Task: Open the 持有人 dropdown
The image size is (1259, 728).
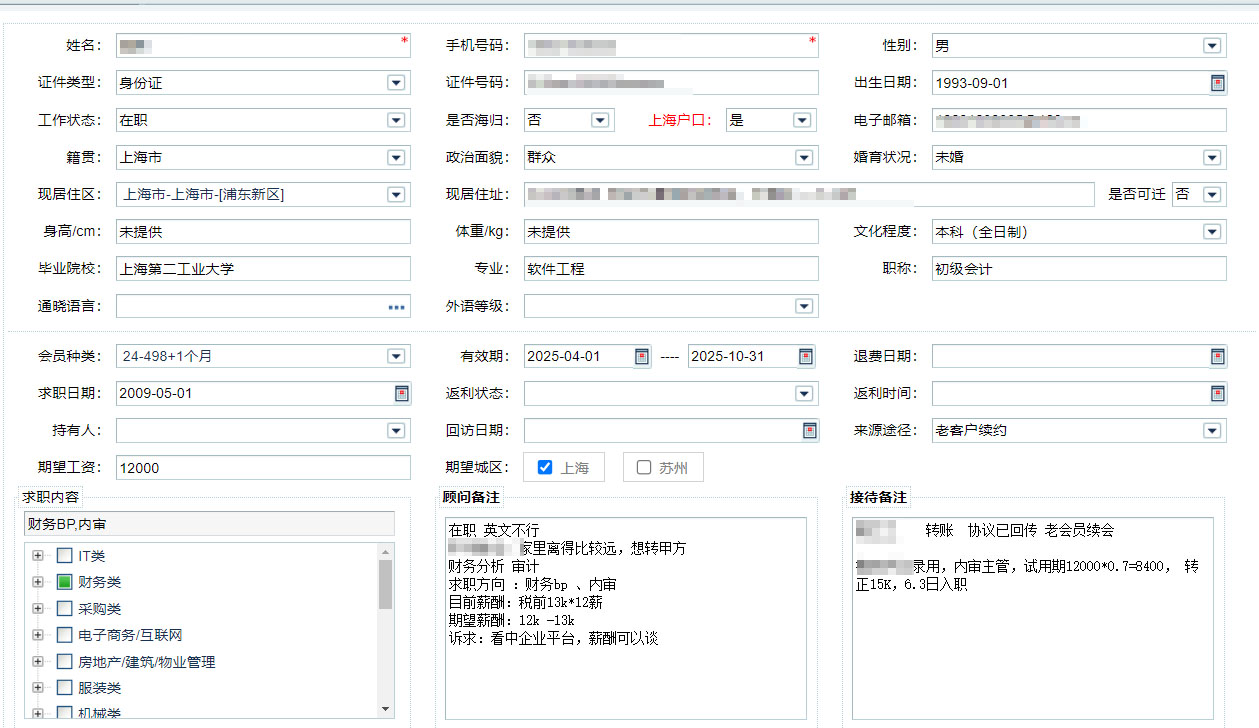Action: (x=396, y=430)
